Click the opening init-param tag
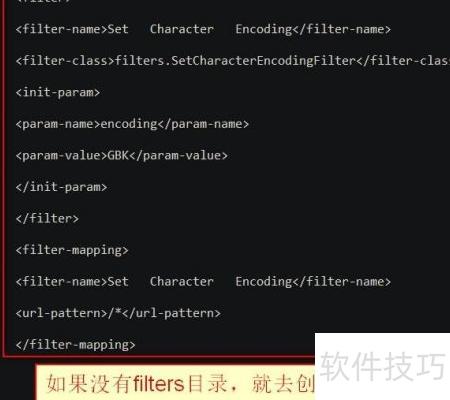Image resolution: width=450 pixels, height=400 pixels. coord(58,92)
